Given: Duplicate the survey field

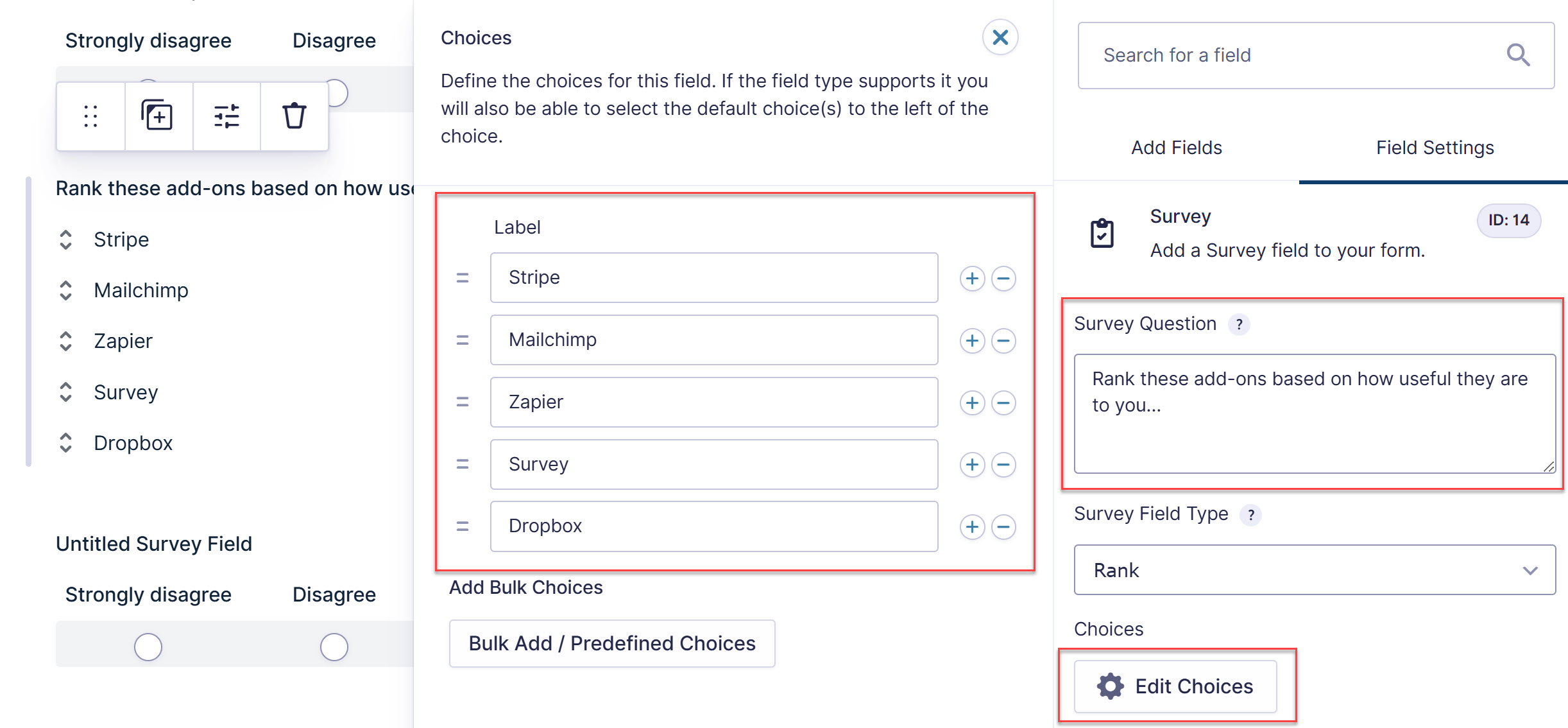Looking at the screenshot, I should pyautogui.click(x=158, y=116).
